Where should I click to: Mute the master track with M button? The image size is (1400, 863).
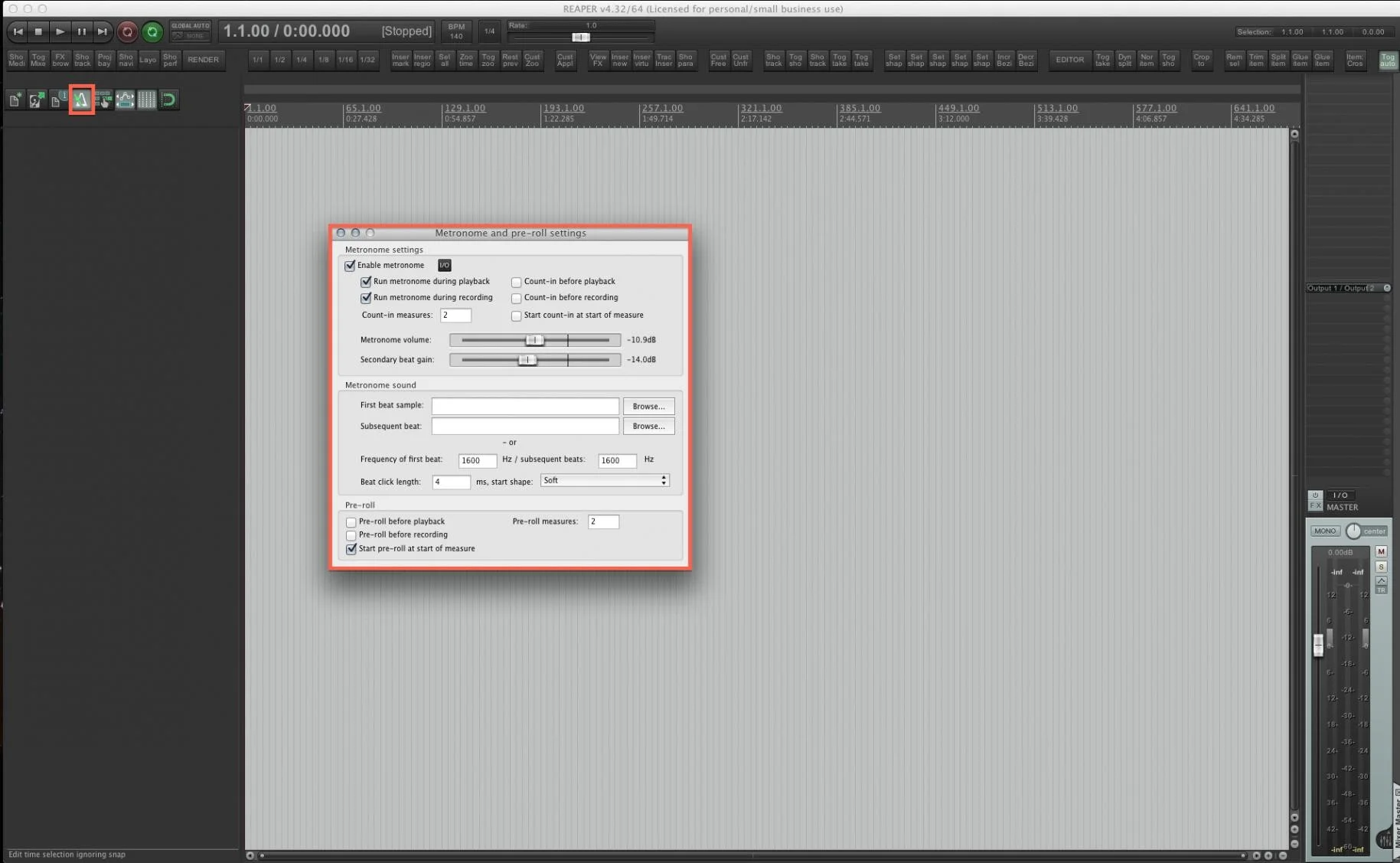click(x=1381, y=551)
